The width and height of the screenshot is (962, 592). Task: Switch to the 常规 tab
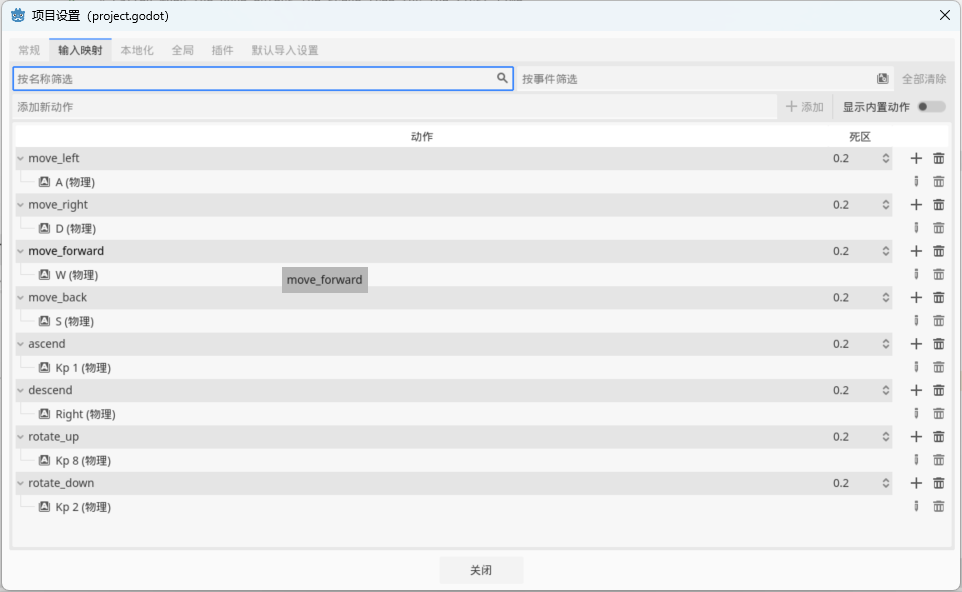(28, 48)
